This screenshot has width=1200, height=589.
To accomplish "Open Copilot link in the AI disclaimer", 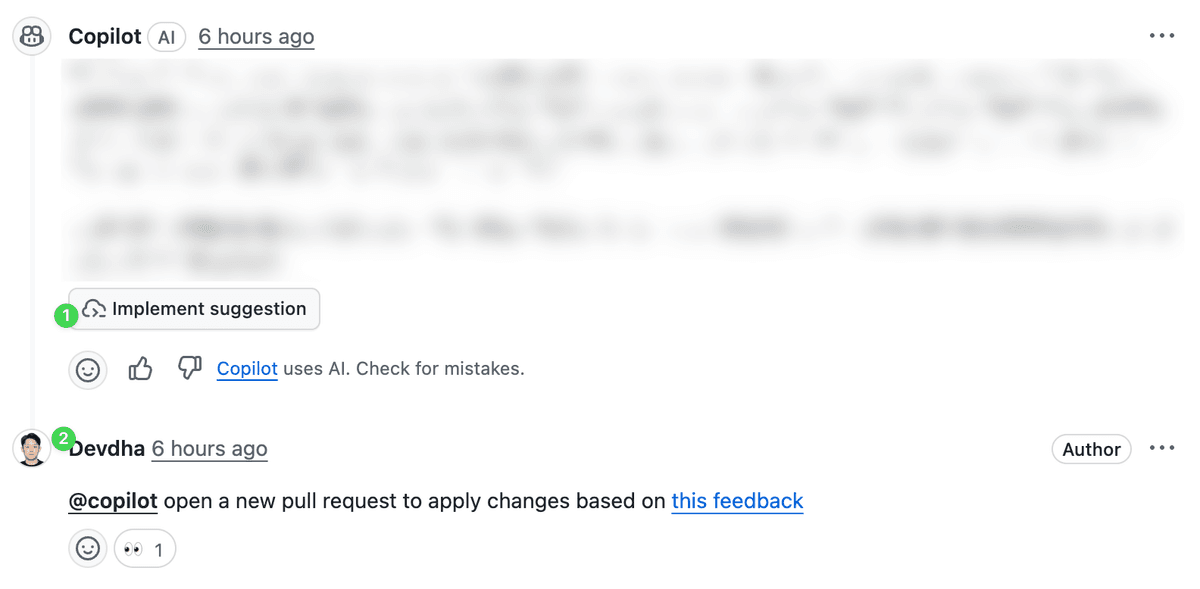I will click(x=247, y=369).
